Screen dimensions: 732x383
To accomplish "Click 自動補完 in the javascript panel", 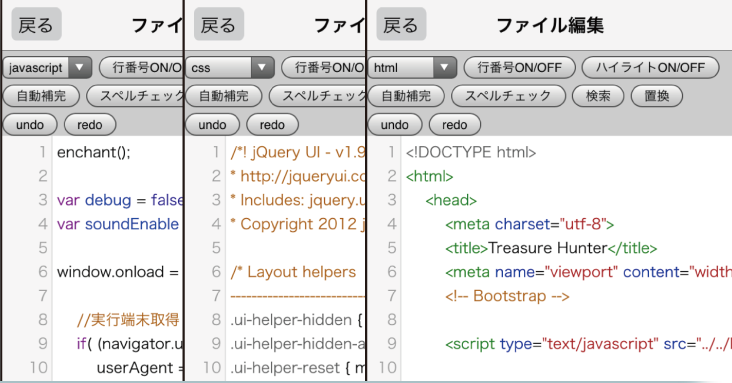I will 42,96.
